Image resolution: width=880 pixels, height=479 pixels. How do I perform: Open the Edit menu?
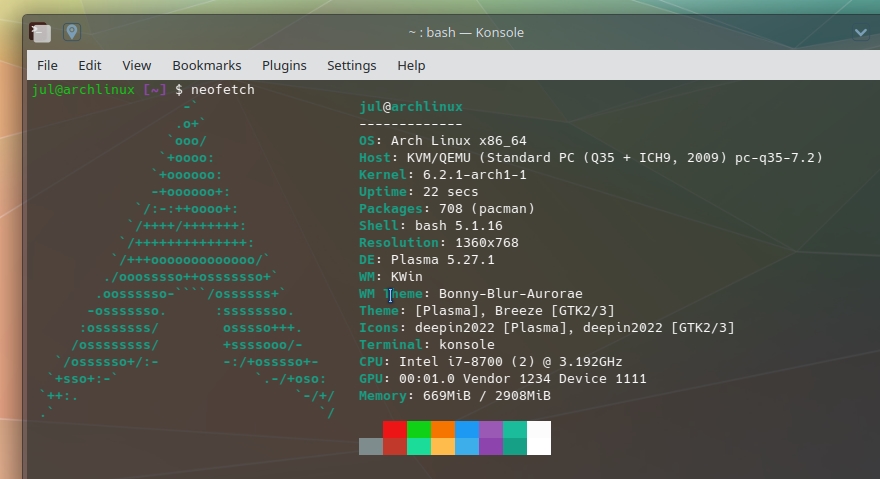(90, 65)
